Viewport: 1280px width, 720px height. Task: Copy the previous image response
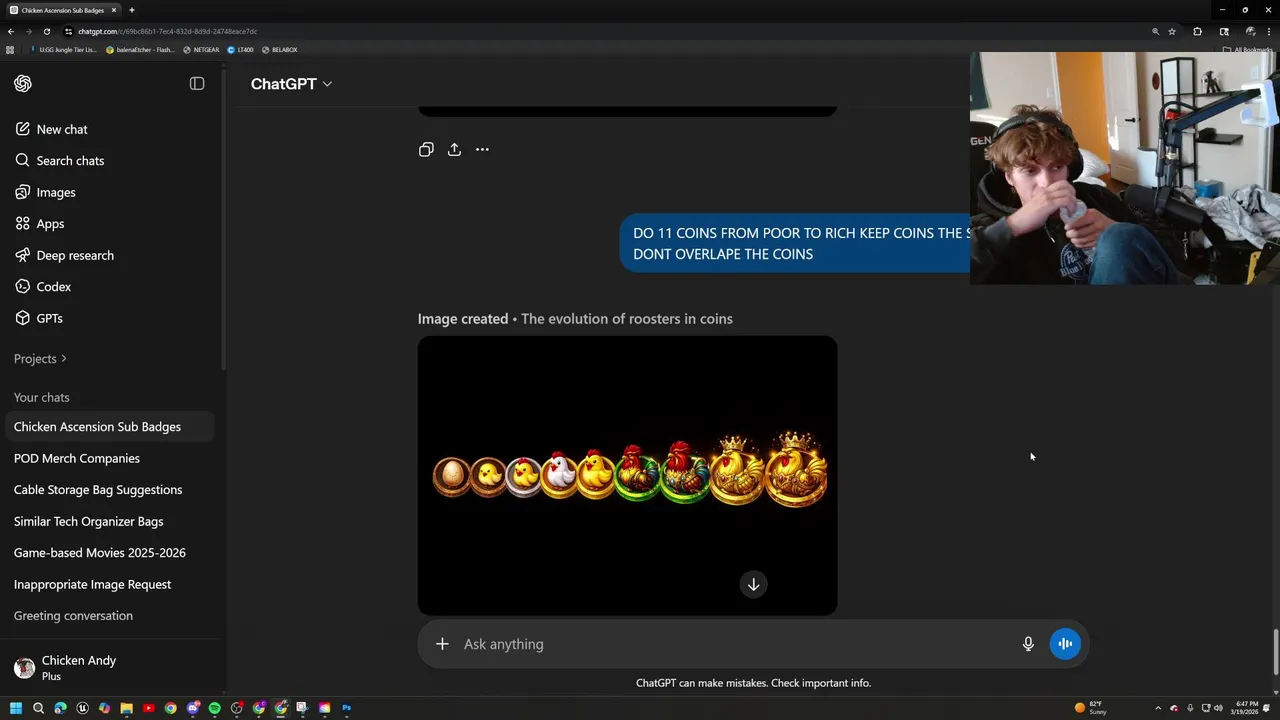pyautogui.click(x=426, y=150)
